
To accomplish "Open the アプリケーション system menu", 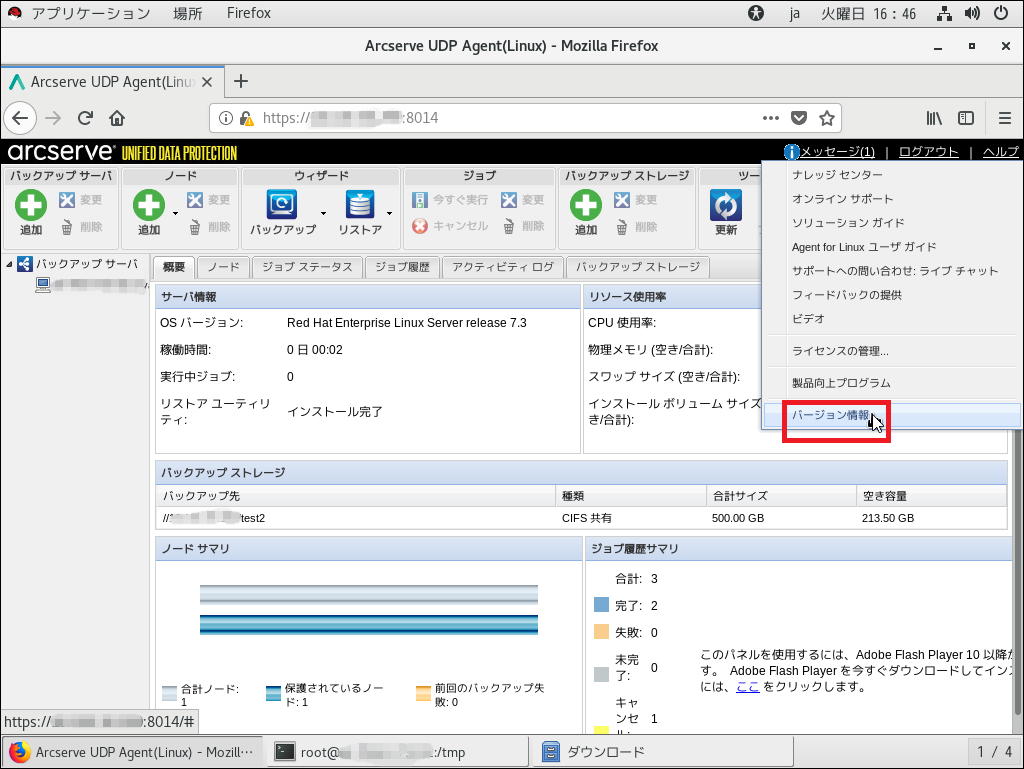I will pyautogui.click(x=91, y=13).
